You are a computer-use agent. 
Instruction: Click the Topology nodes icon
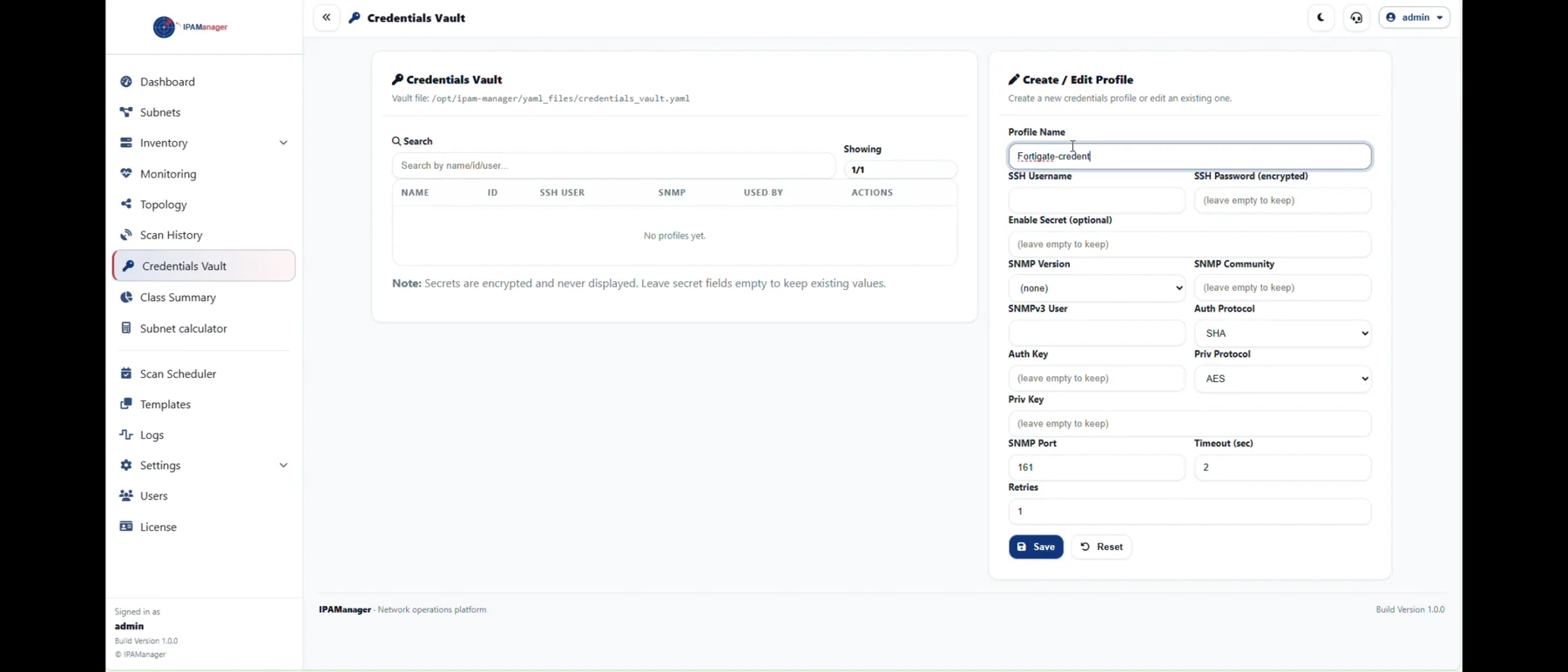click(126, 205)
